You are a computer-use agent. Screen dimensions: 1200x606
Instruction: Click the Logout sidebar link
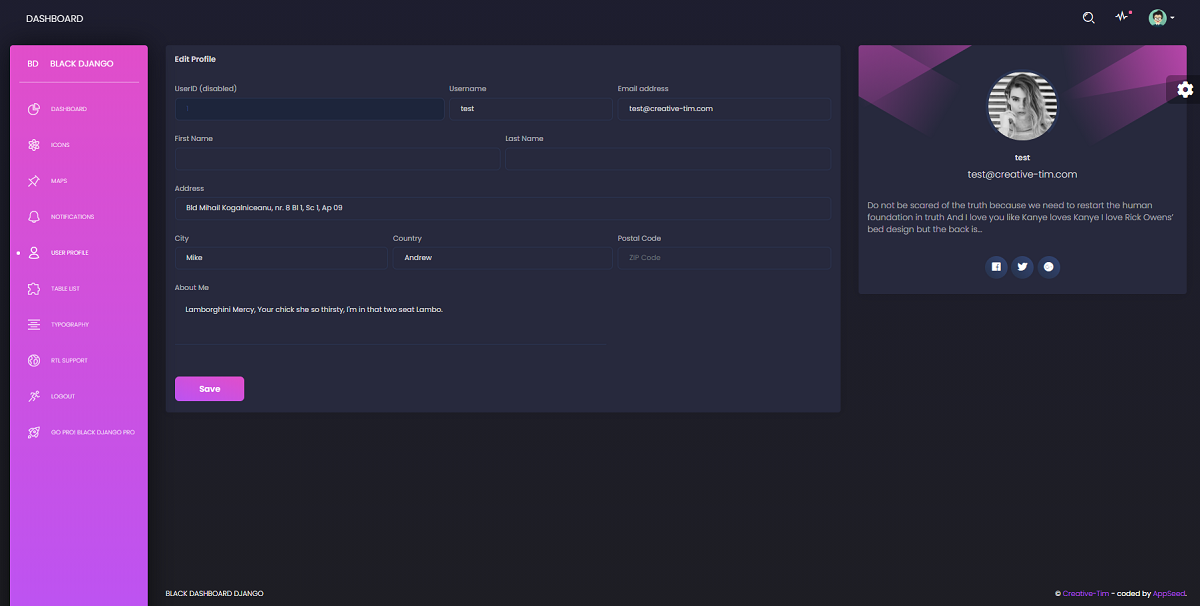62,397
